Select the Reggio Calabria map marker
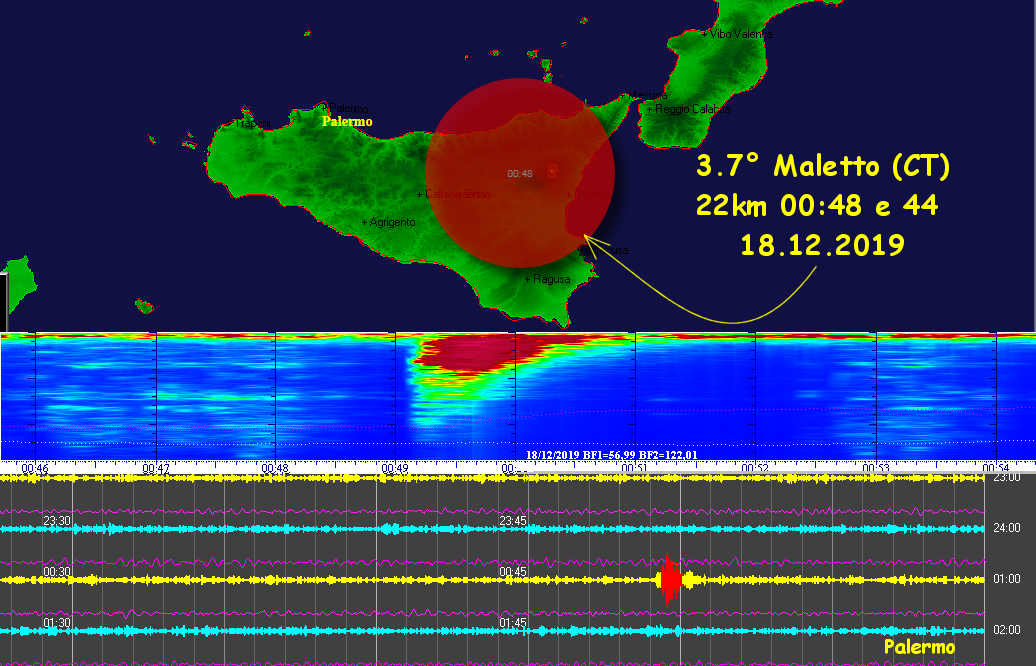The height and width of the screenshot is (666, 1036). pyautogui.click(x=651, y=109)
